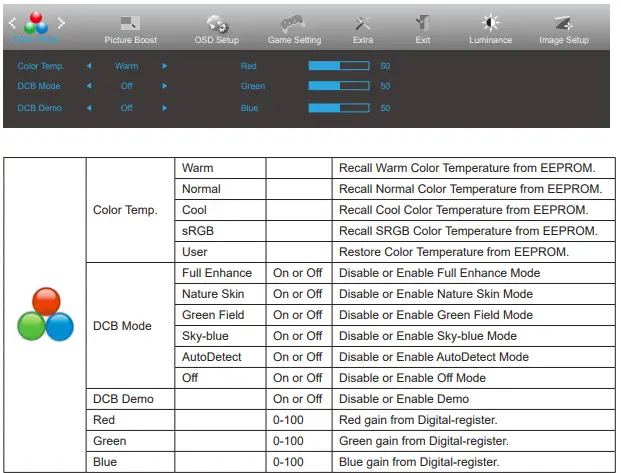
Task: Select the Color Setup RGB balls icon
Action: (36, 23)
